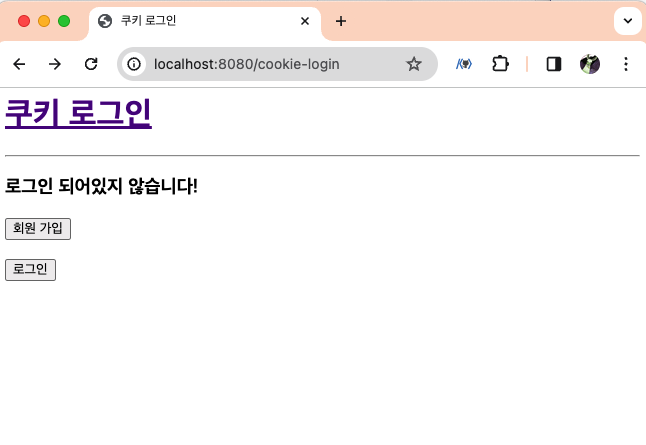Toggle the browser side panel
Viewport: 646px width, 445px height.
(554, 64)
